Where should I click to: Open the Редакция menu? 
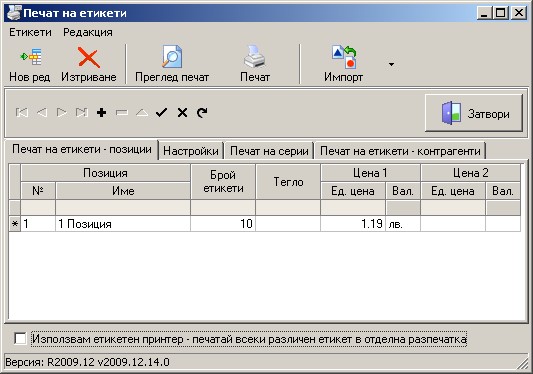pyautogui.click(x=88, y=32)
